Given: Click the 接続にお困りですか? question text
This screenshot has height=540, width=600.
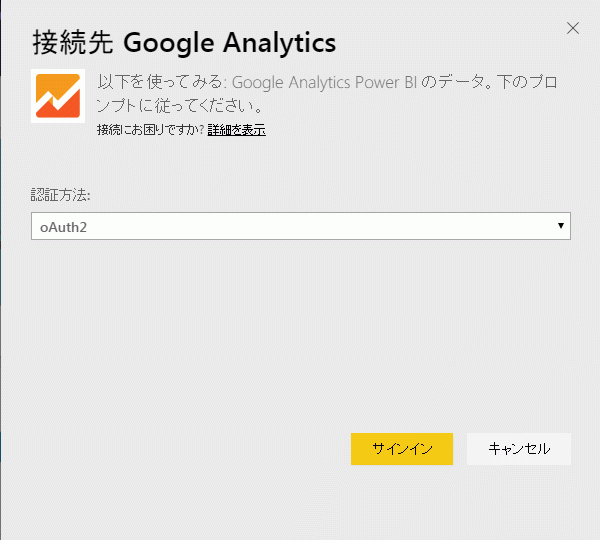Looking at the screenshot, I should click(x=150, y=130).
